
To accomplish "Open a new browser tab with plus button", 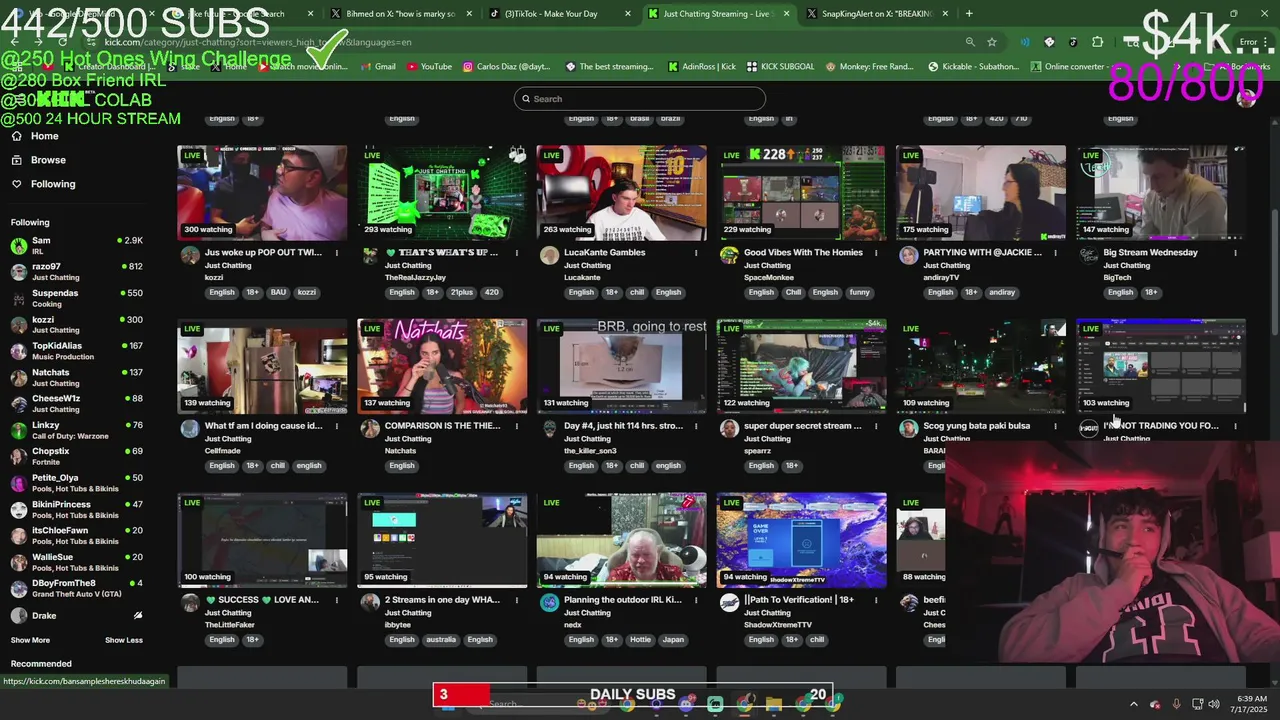I will (x=969, y=14).
